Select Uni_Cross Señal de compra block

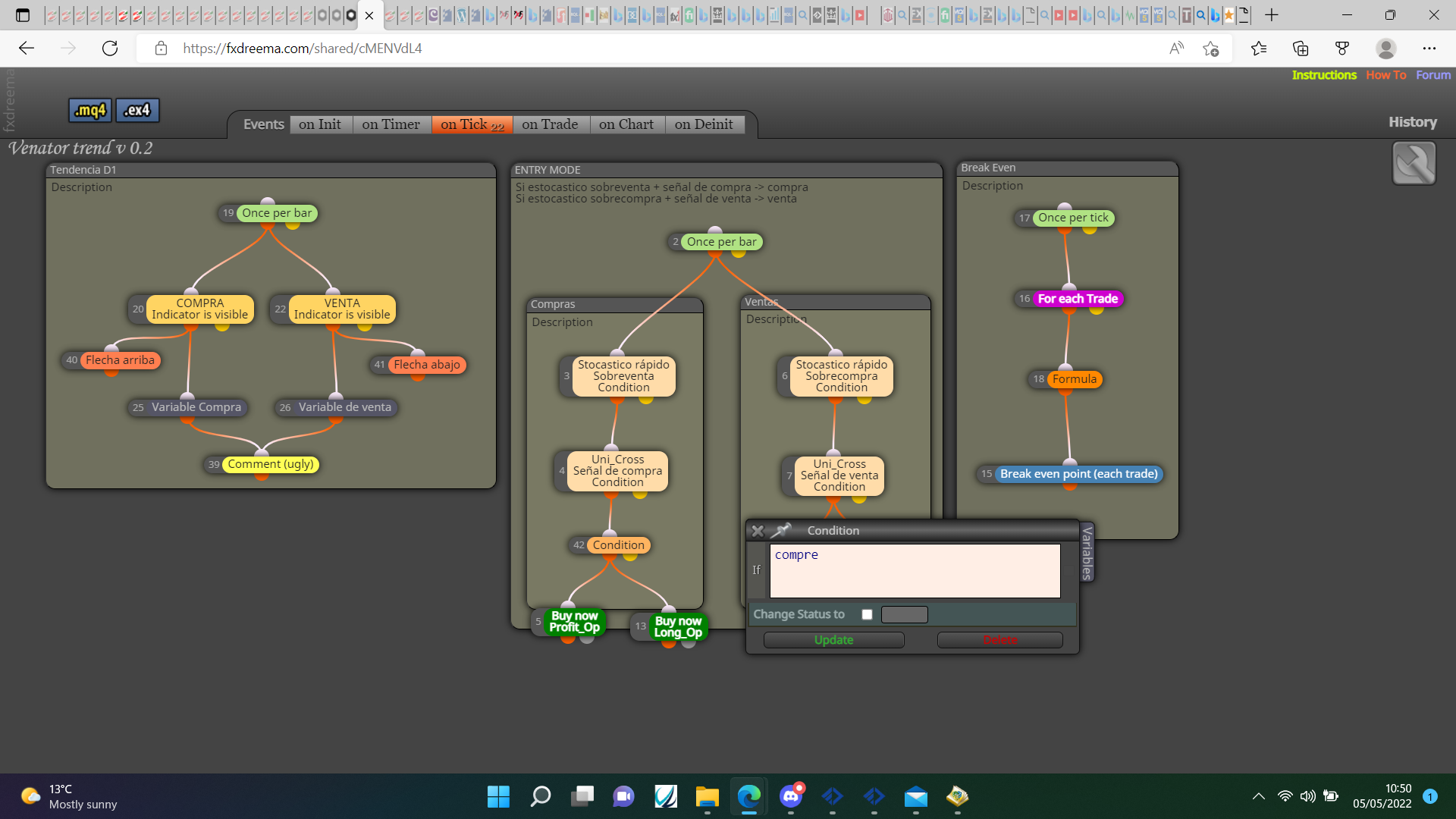pos(617,471)
